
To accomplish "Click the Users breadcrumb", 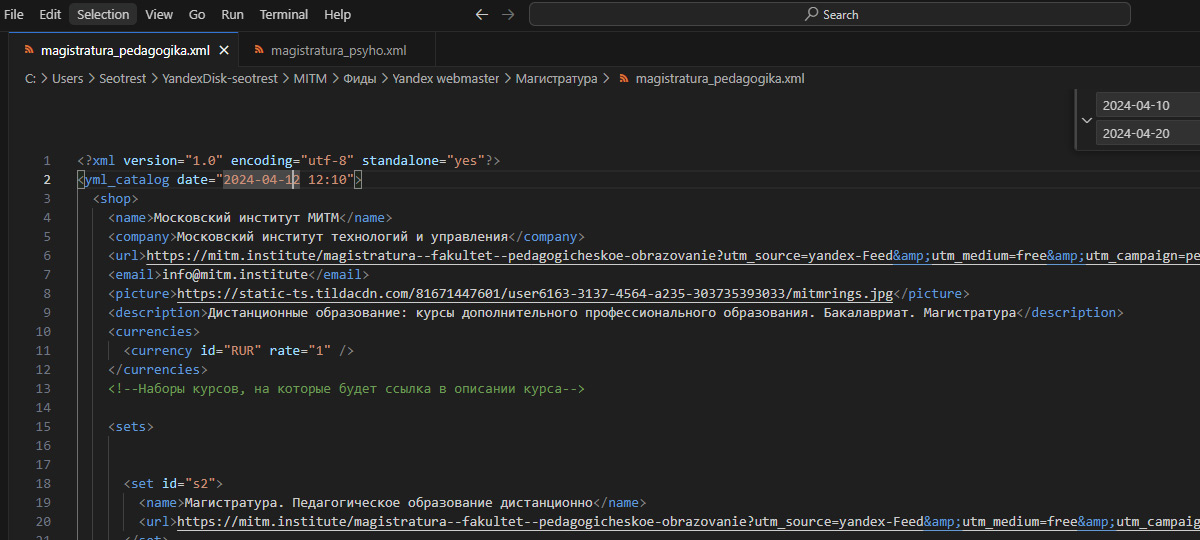I will [68, 78].
